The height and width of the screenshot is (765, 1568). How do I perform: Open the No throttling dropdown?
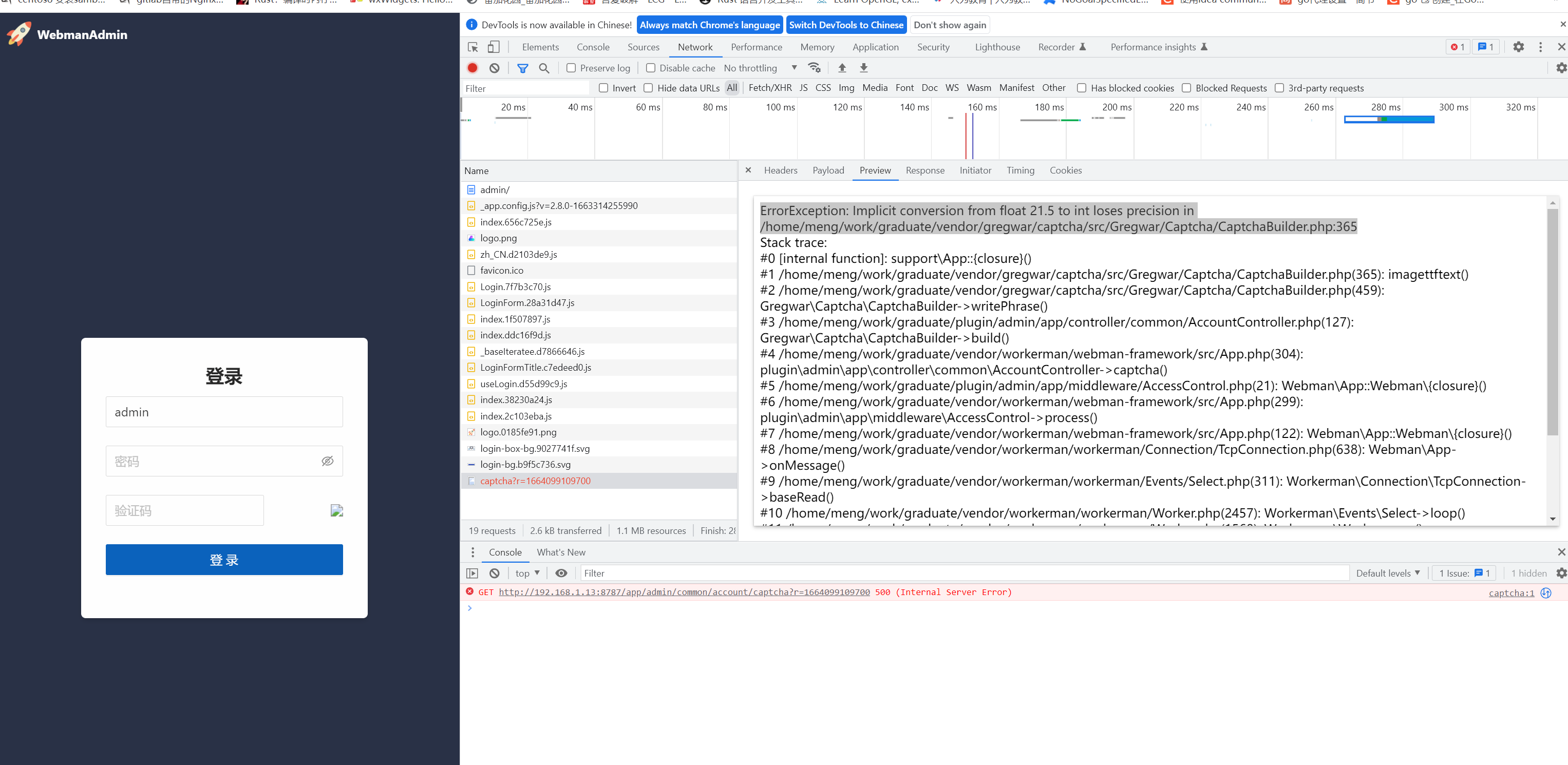click(760, 68)
